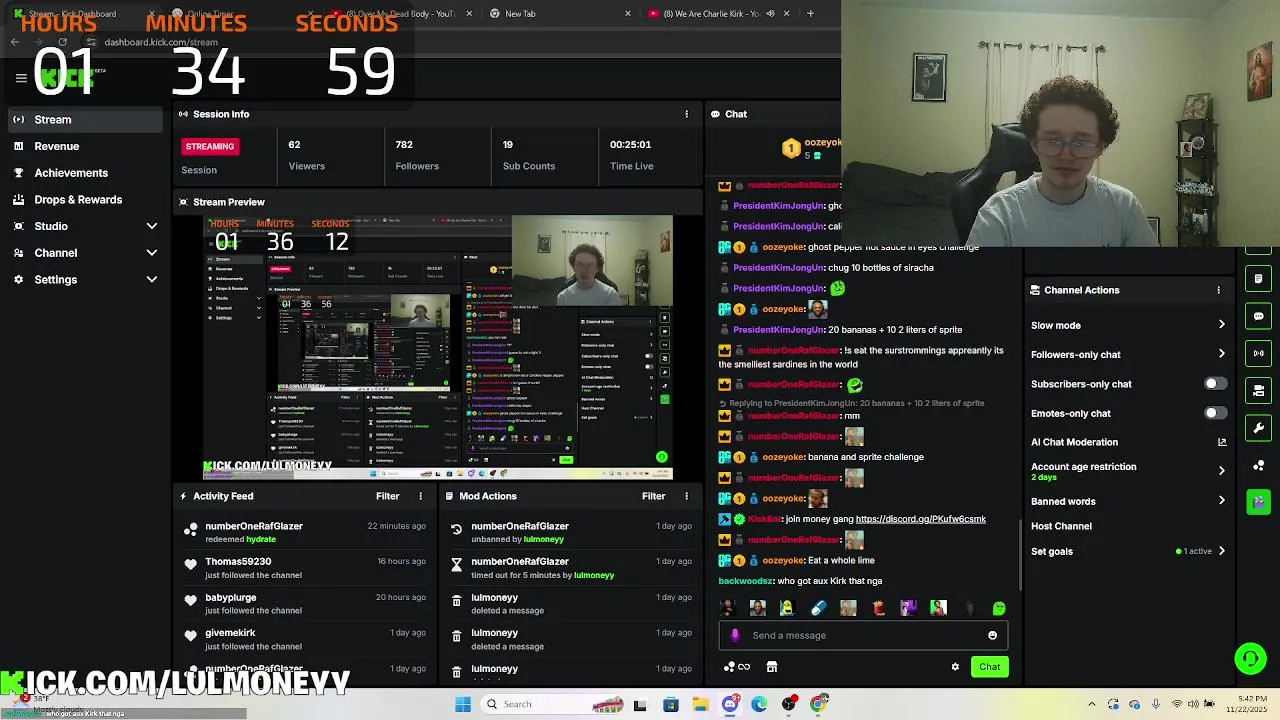Insert the green Kick blob emote
The image size is (1280, 720).
pyautogui.click(x=998, y=608)
